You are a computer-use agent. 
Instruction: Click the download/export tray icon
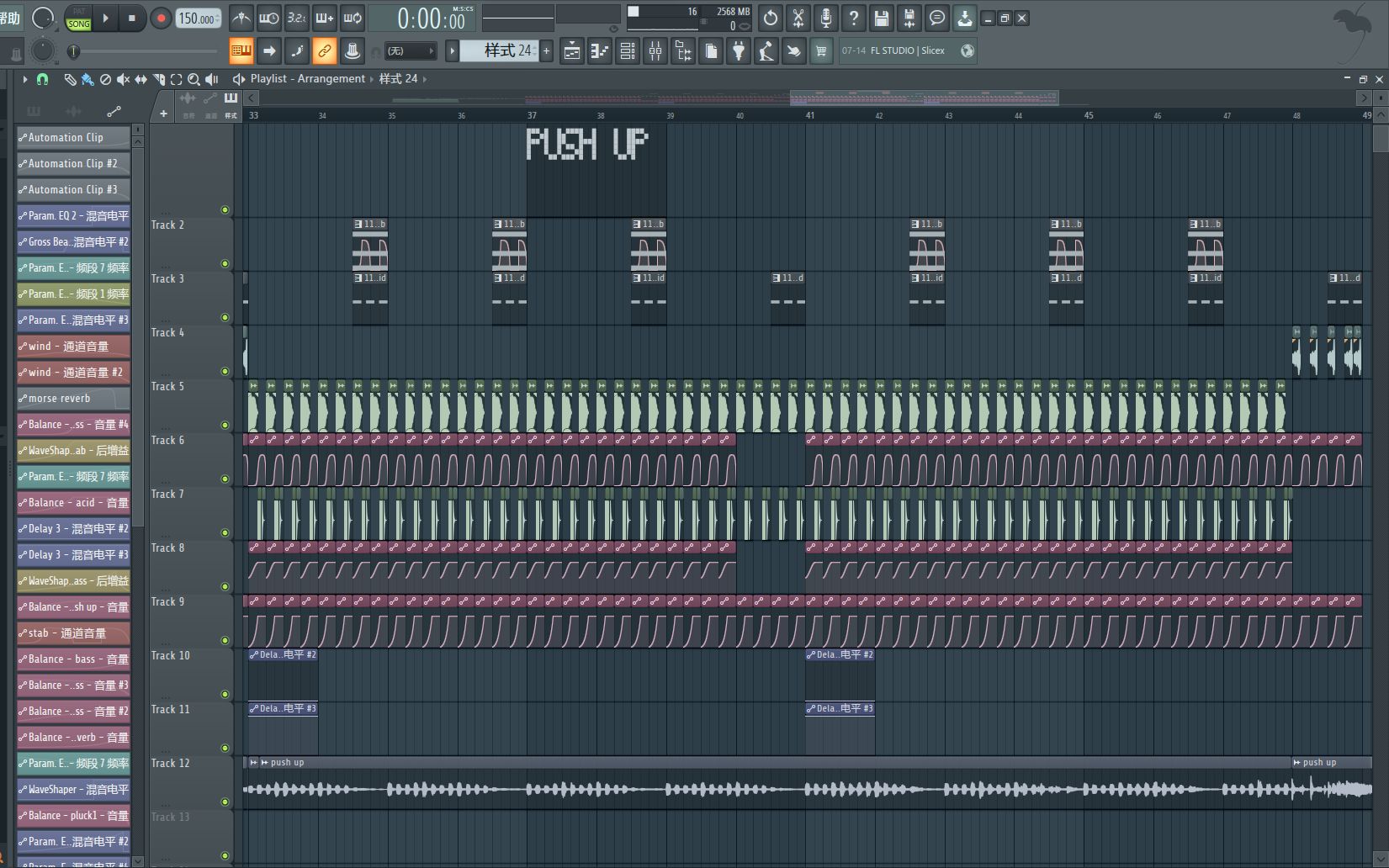pyautogui.click(x=965, y=18)
